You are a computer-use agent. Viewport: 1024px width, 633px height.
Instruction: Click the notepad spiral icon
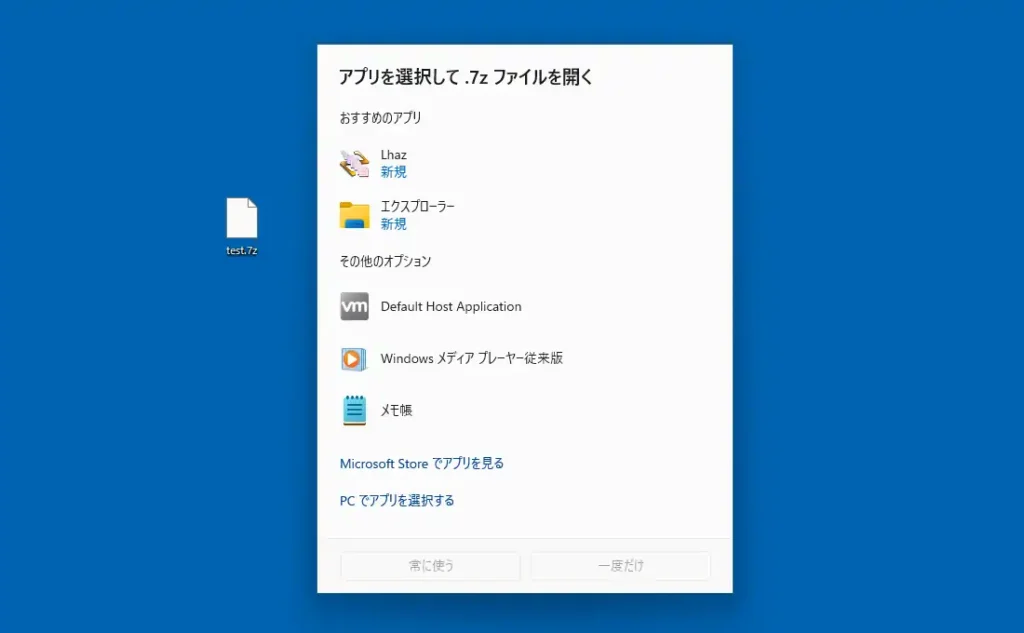click(x=353, y=410)
